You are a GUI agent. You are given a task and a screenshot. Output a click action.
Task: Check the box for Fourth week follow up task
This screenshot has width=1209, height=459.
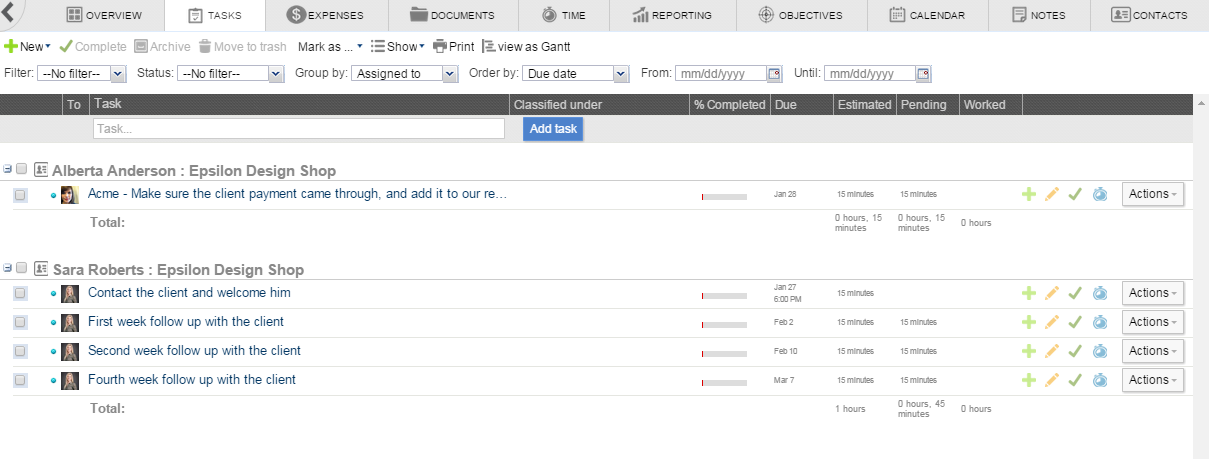pyautogui.click(x=20, y=381)
